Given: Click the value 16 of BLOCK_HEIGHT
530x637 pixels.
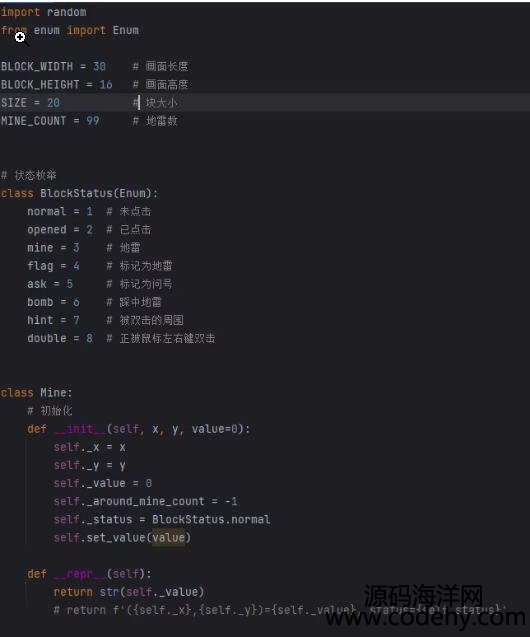Looking at the screenshot, I should (x=106, y=84).
